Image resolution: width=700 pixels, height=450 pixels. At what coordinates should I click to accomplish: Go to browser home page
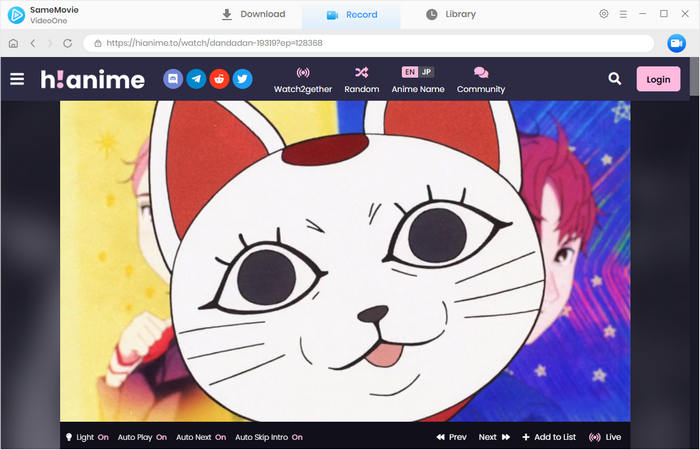pyautogui.click(x=13, y=43)
